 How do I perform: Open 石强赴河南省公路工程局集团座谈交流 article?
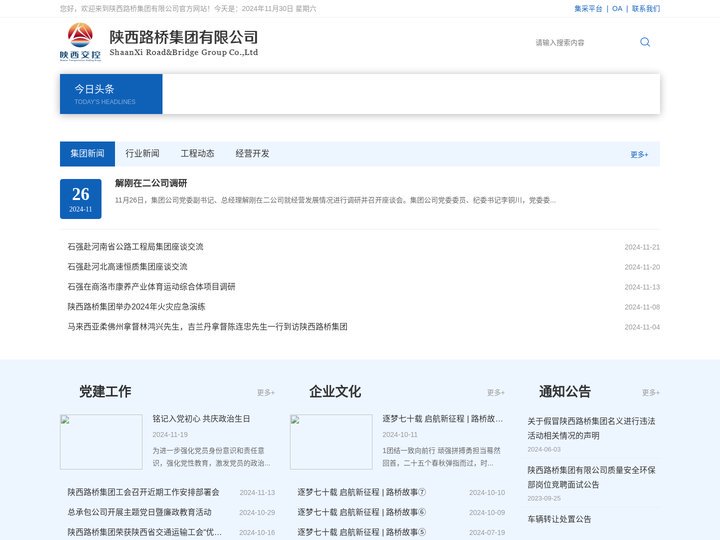135,247
